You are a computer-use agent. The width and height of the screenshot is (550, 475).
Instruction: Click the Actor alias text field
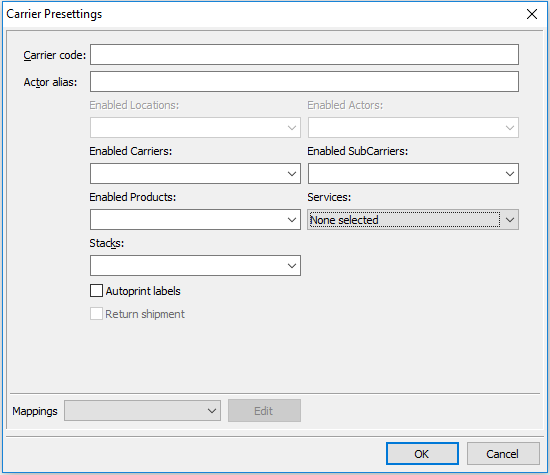(x=304, y=81)
